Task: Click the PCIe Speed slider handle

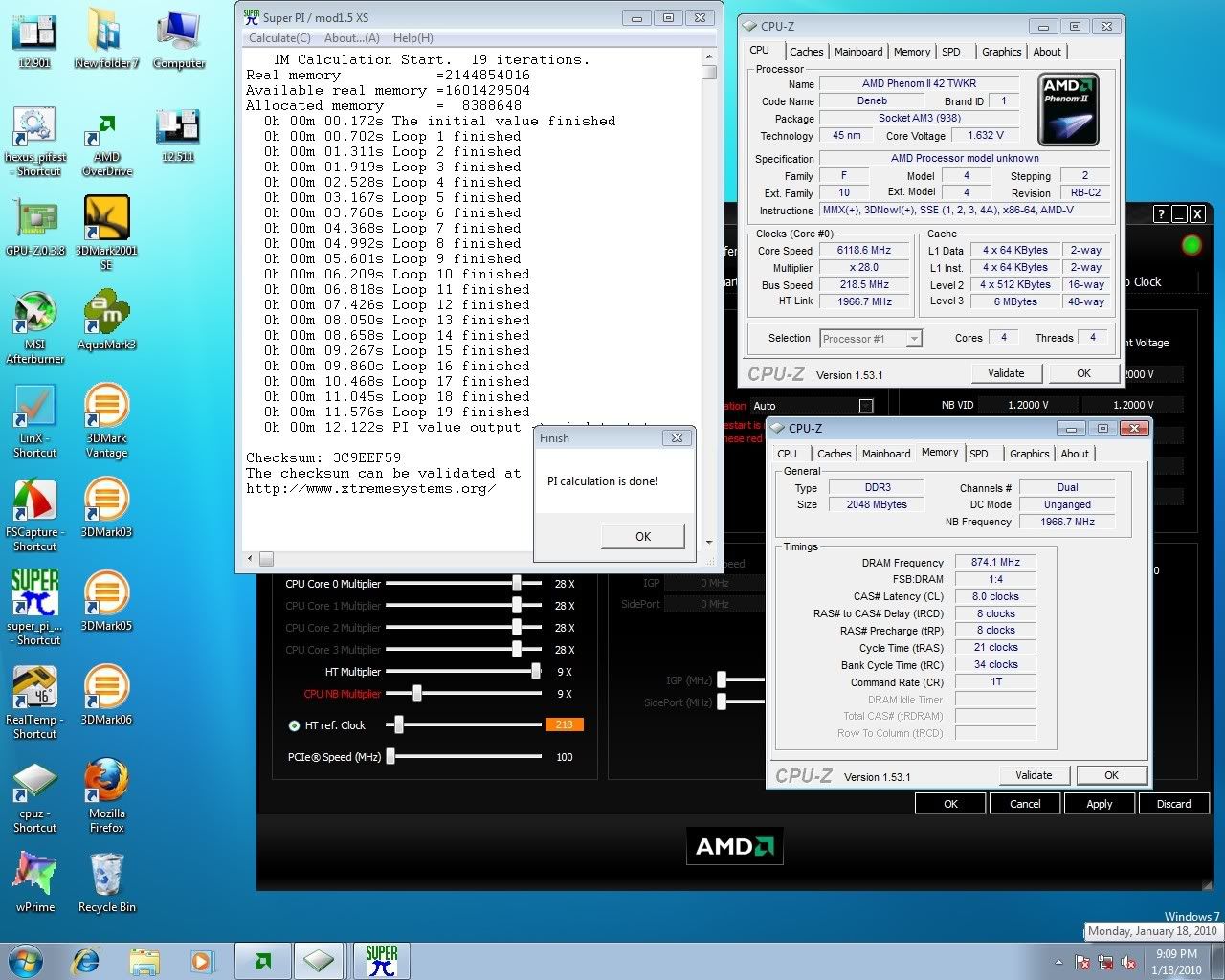Action: tap(390, 756)
